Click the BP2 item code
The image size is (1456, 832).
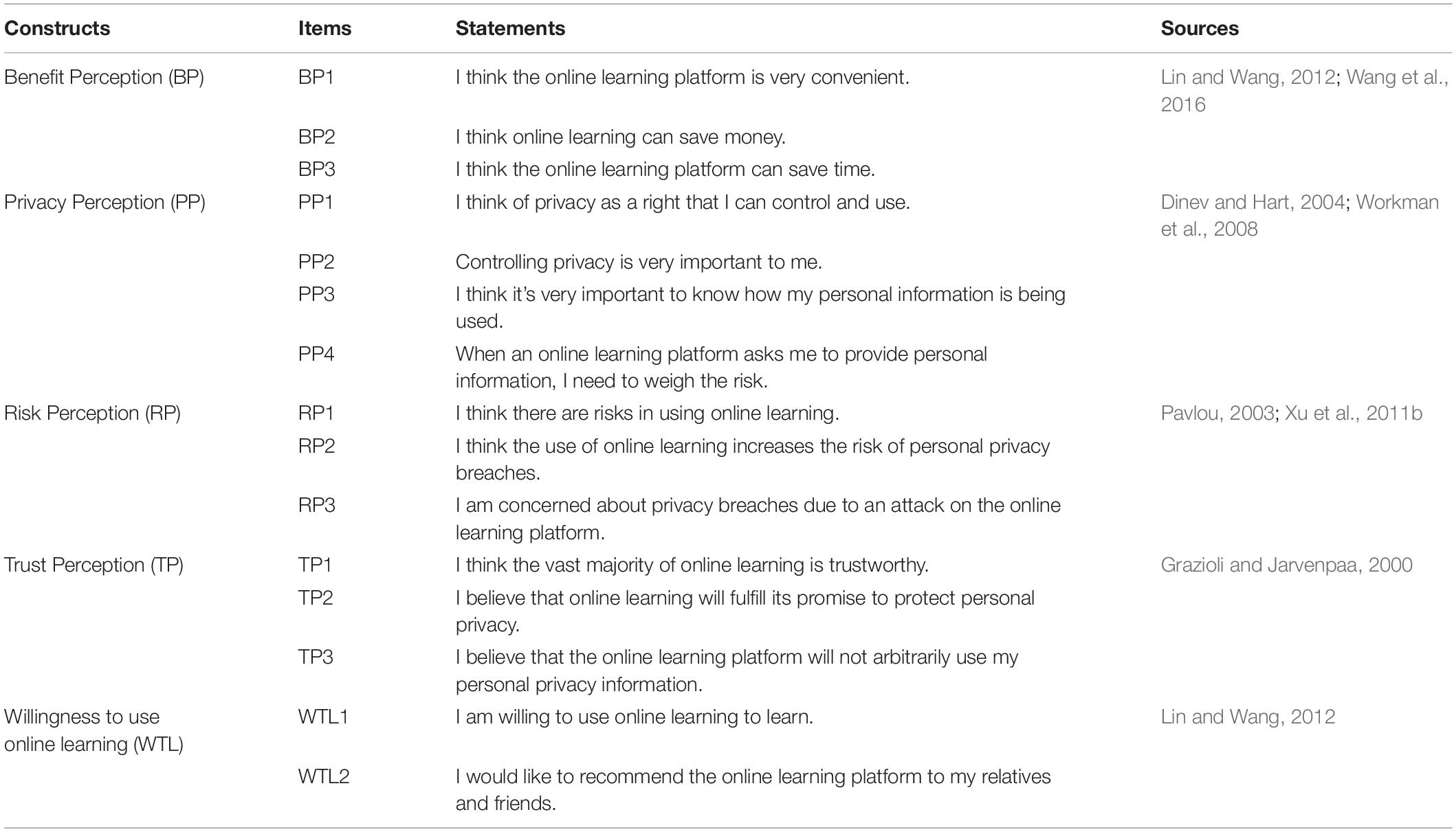pyautogui.click(x=316, y=137)
